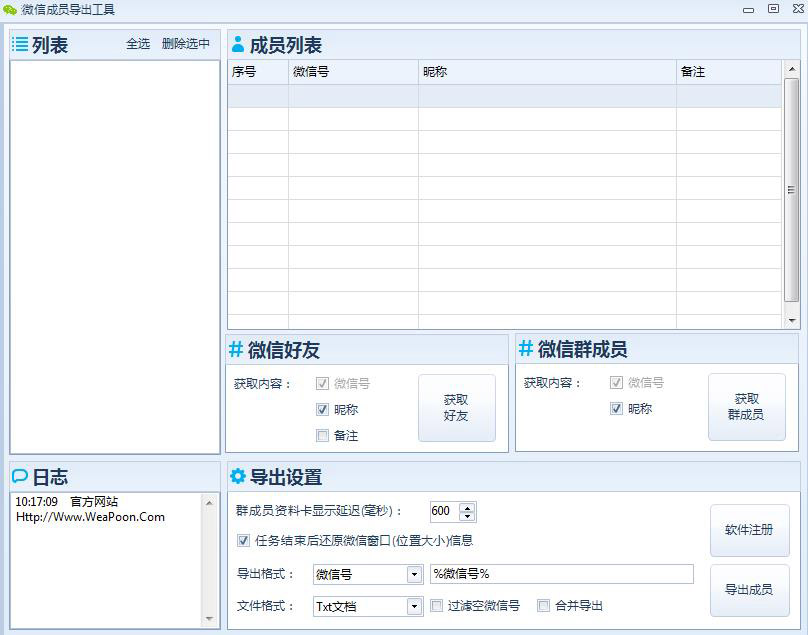Expand the 文件格式 Txt文档 dropdown
Screen dimensions: 808x635
click(x=414, y=606)
